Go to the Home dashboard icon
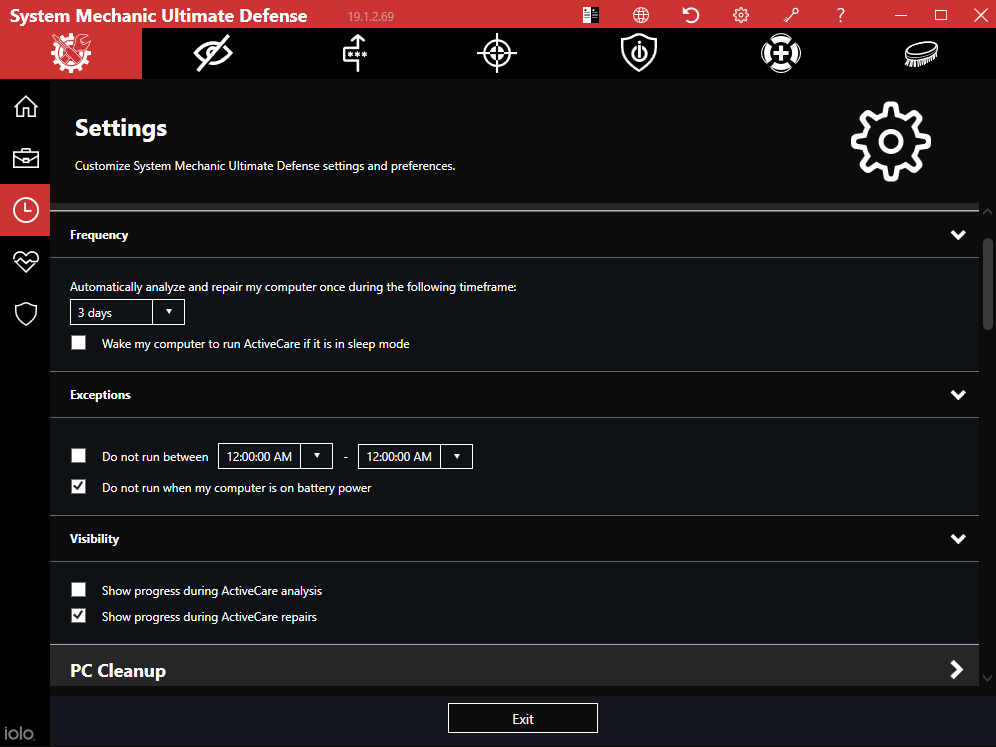Image resolution: width=996 pixels, height=747 pixels. [x=25, y=106]
